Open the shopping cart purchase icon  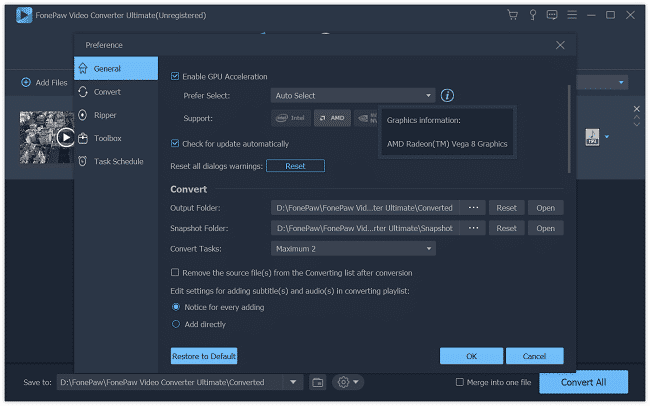point(513,15)
